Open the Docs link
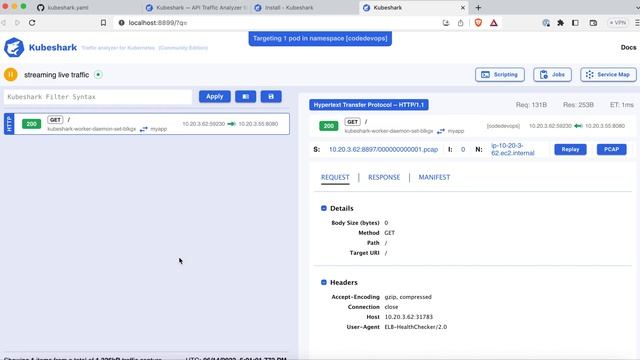640x360 pixels. click(x=628, y=47)
